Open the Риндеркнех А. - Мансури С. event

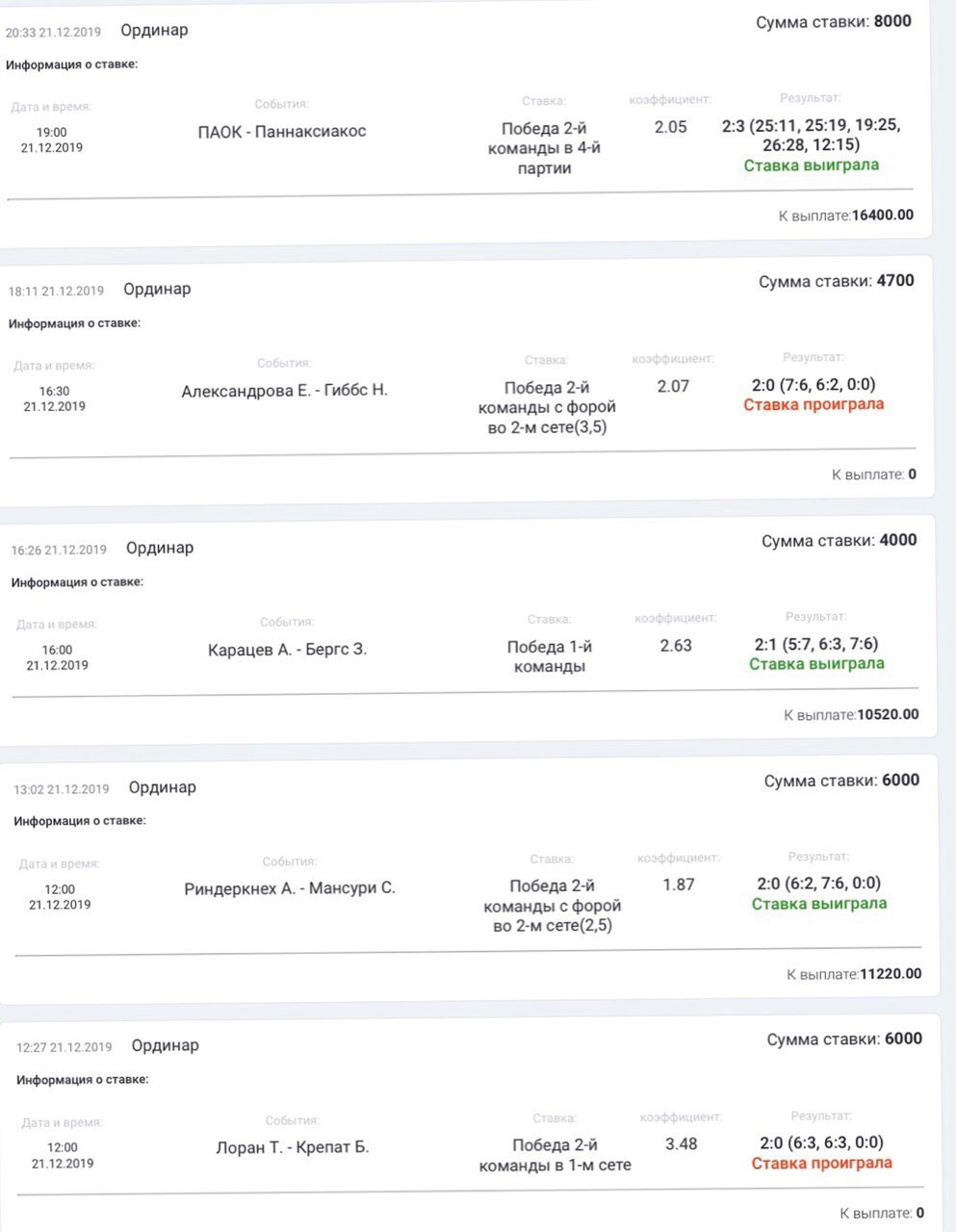coord(290,888)
